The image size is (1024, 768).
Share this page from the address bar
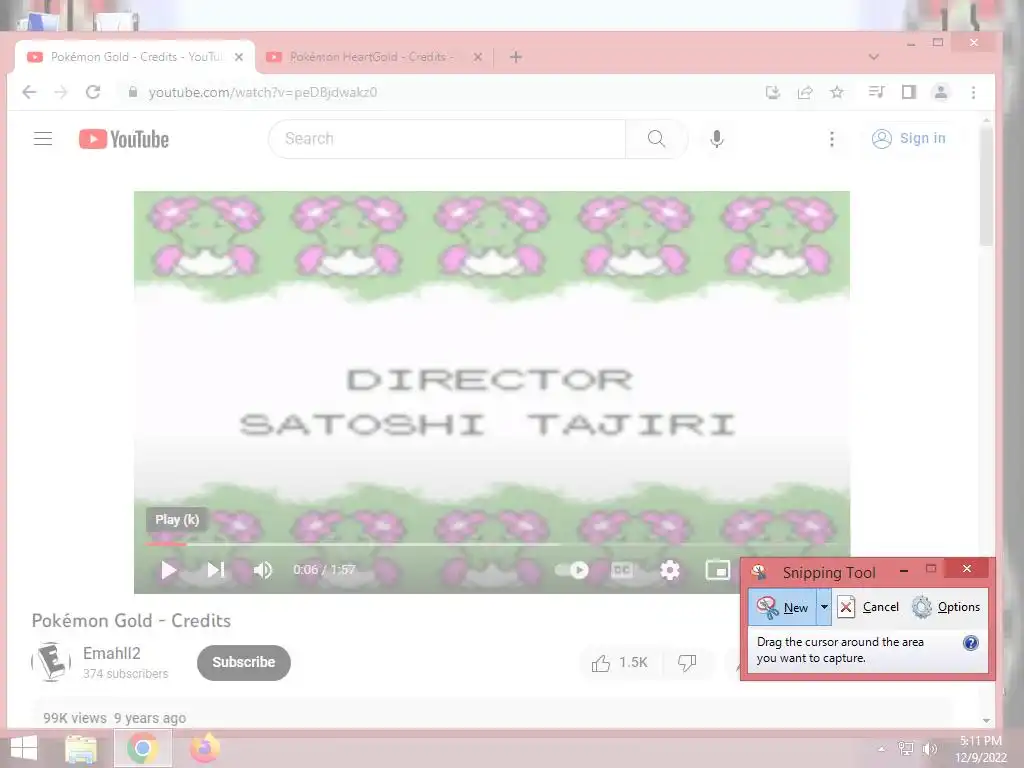pos(805,92)
